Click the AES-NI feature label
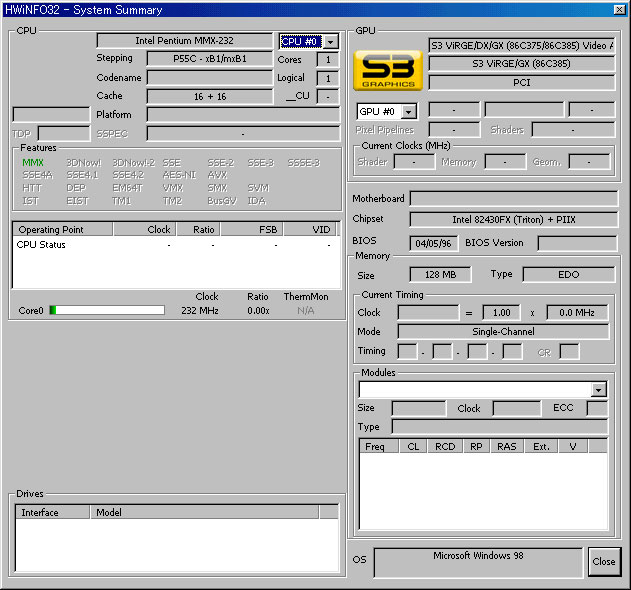This screenshot has height=590, width=631. pos(179,175)
